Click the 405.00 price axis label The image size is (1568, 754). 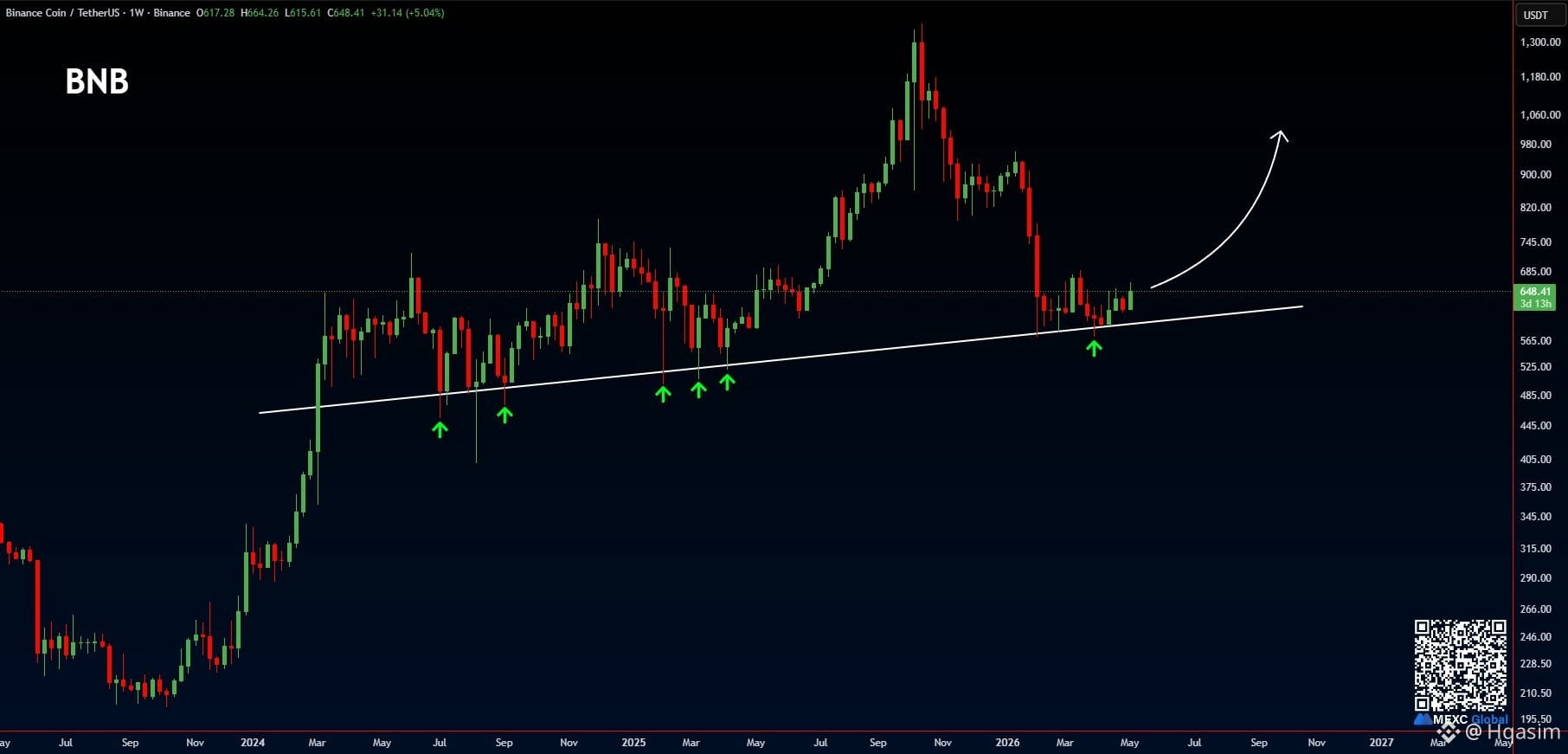(x=1536, y=460)
